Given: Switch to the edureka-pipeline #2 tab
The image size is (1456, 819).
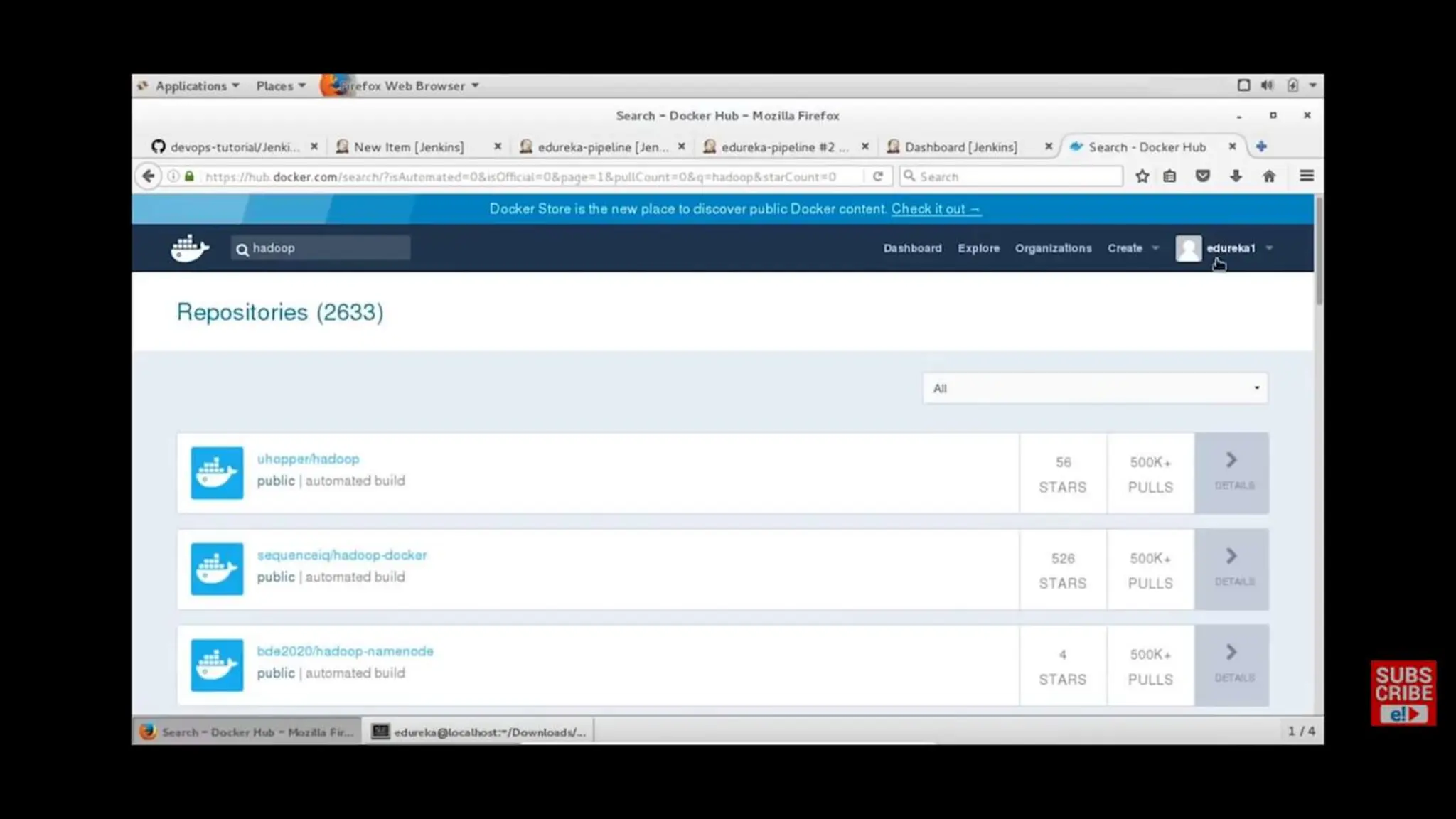Looking at the screenshot, I should click(785, 147).
